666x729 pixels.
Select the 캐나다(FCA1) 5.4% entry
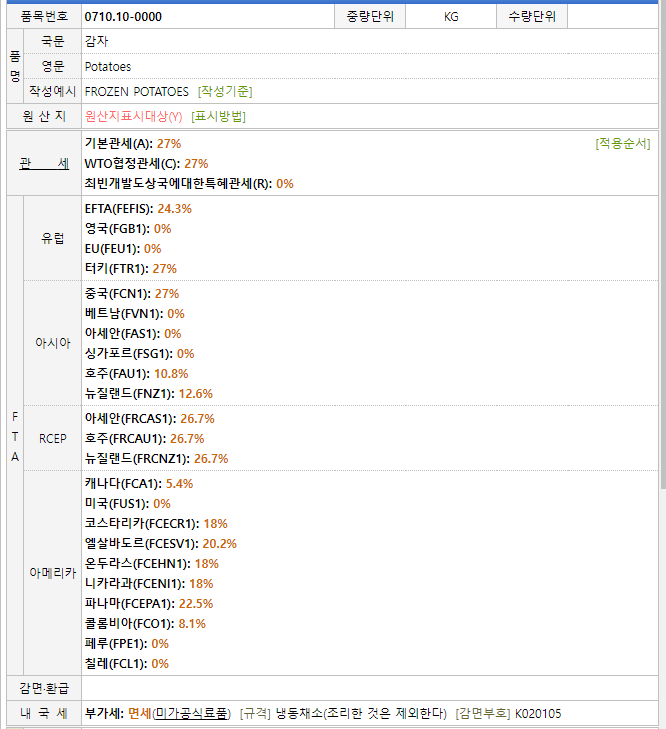[139, 484]
